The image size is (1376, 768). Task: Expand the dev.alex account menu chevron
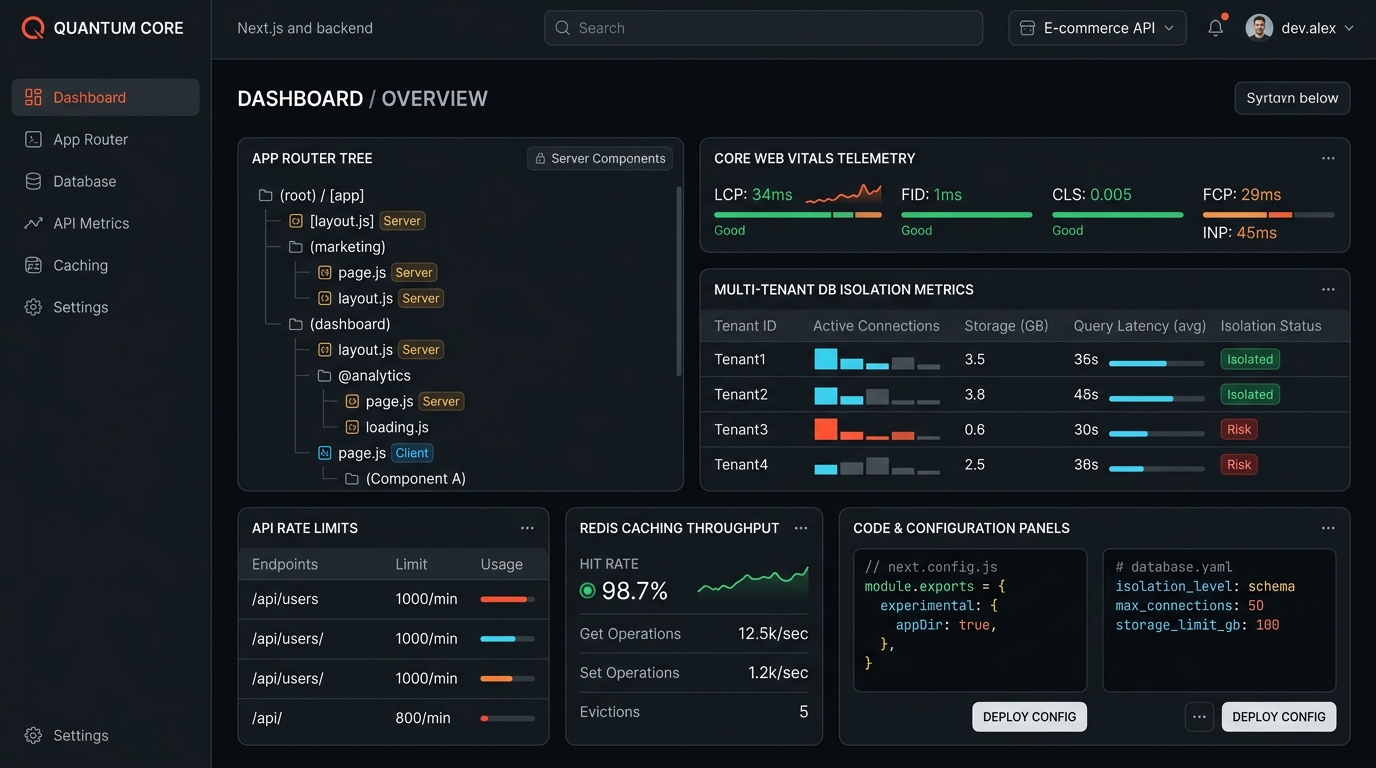(1348, 28)
